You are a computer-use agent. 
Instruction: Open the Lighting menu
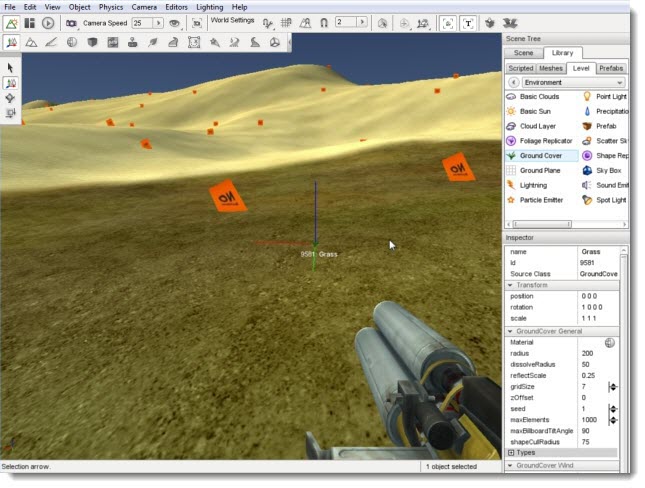click(x=209, y=7)
